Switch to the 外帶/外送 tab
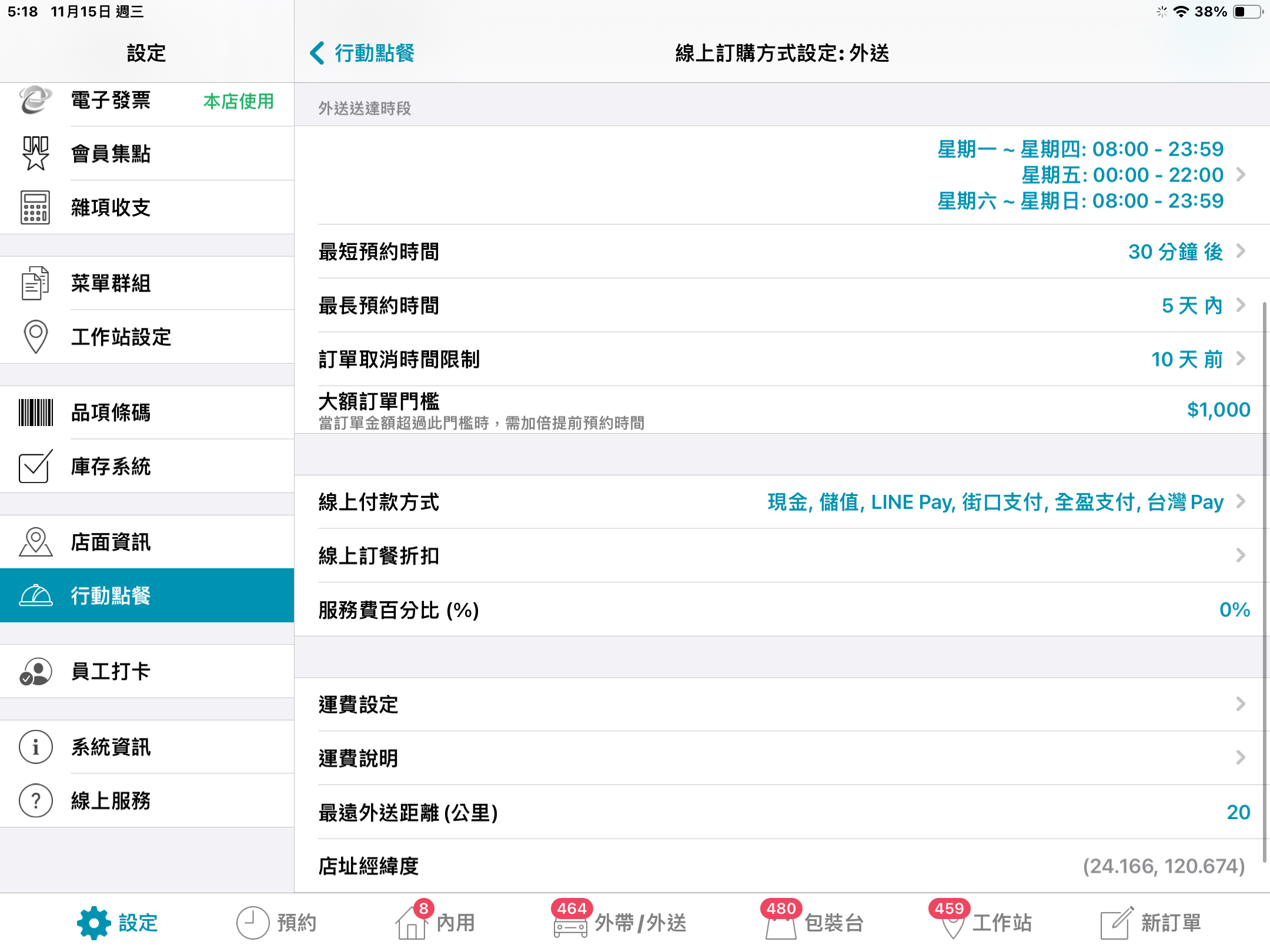Screen dimensions: 1270x952 pyautogui.click(x=619, y=923)
